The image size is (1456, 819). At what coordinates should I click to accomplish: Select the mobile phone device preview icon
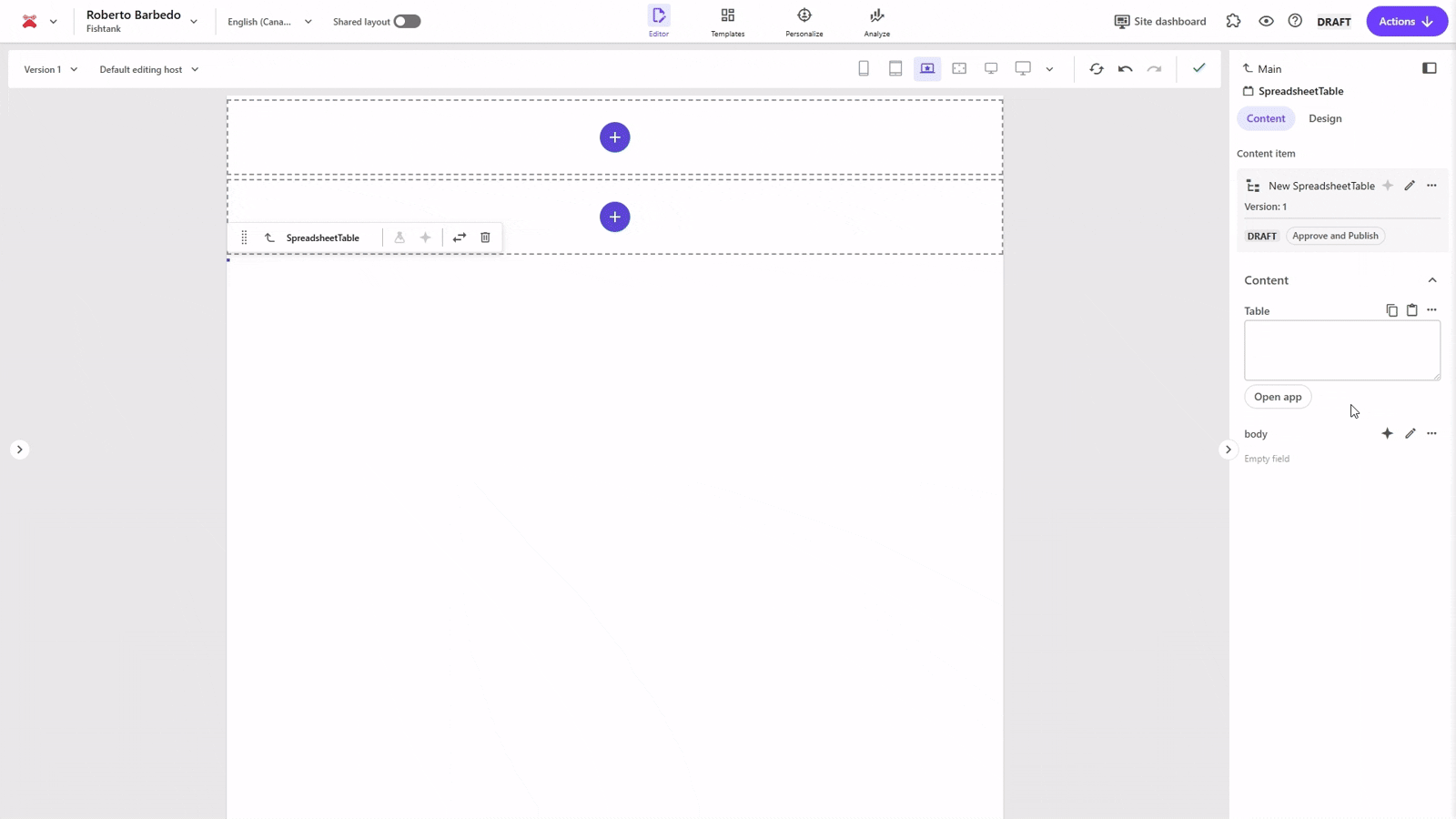864,69
